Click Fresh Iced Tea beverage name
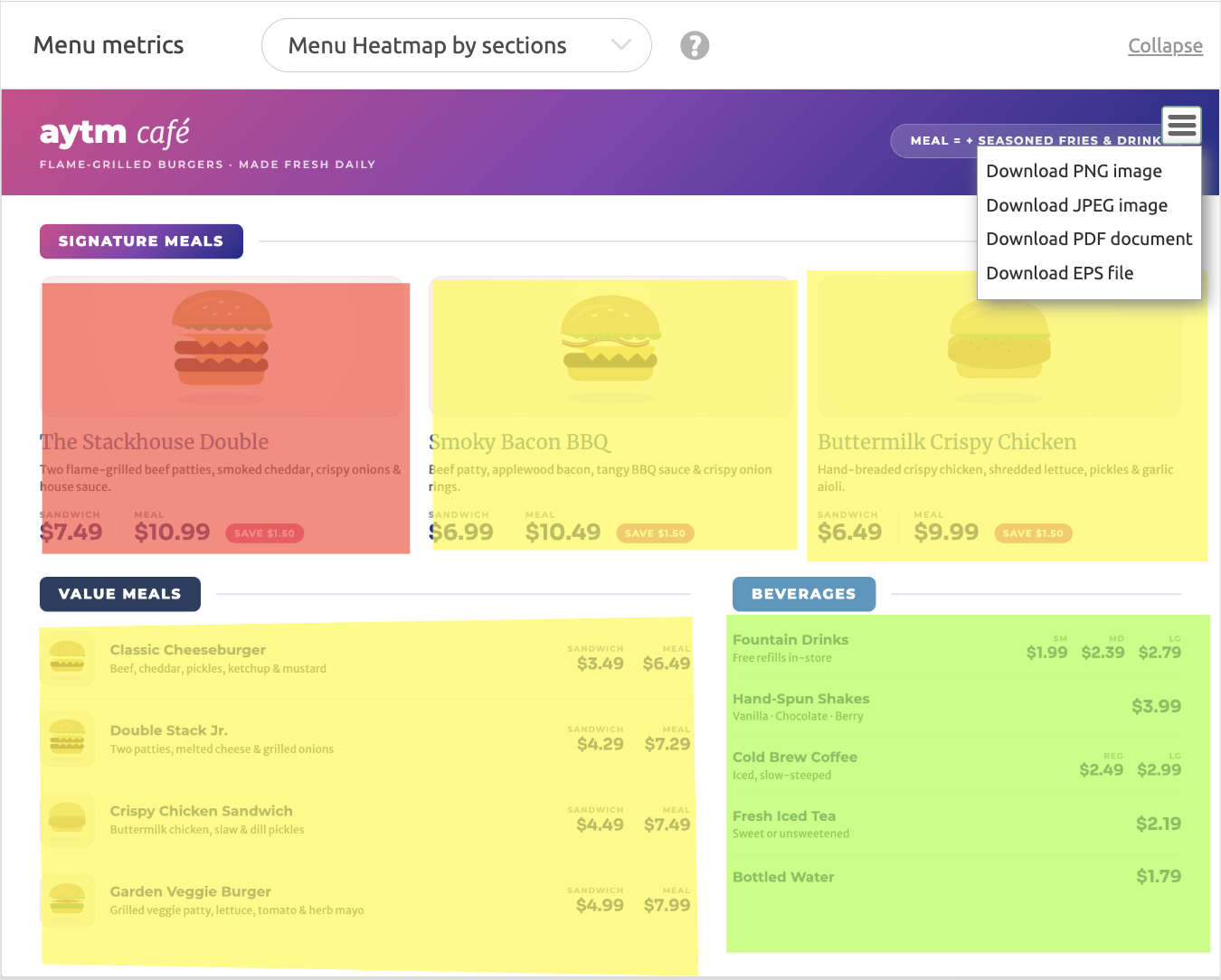Viewport: 1221px width, 980px height. [x=784, y=816]
